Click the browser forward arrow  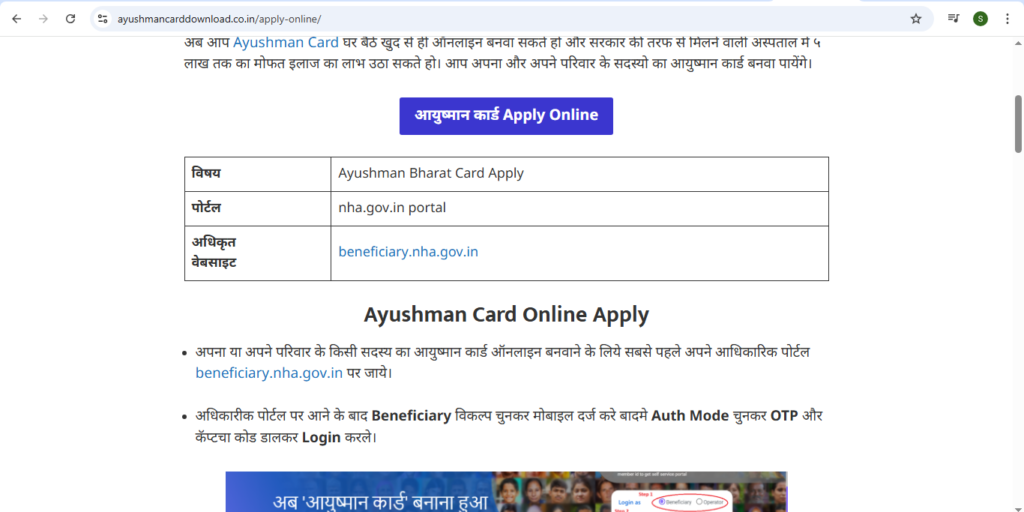click(43, 19)
